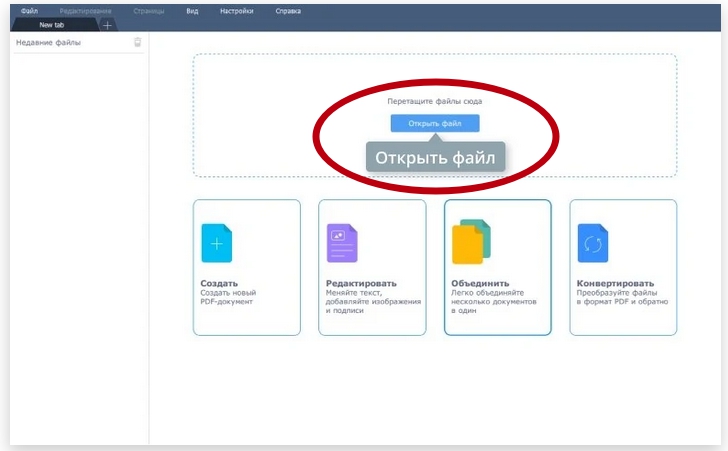
Task: Click the blue Convert file icon
Action: (x=593, y=243)
